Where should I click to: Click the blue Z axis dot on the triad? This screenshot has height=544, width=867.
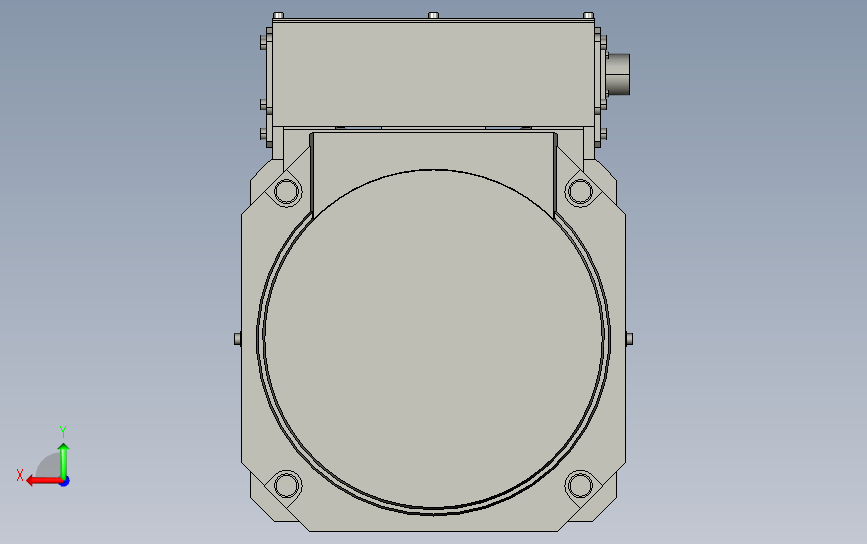65,482
